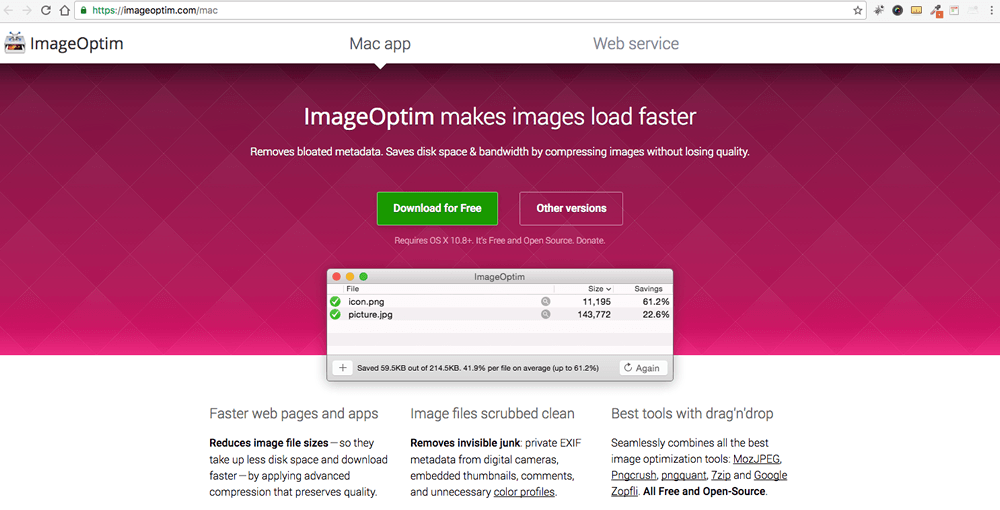
Task: Reload the page with the refresh icon
Action: pyautogui.click(x=46, y=10)
